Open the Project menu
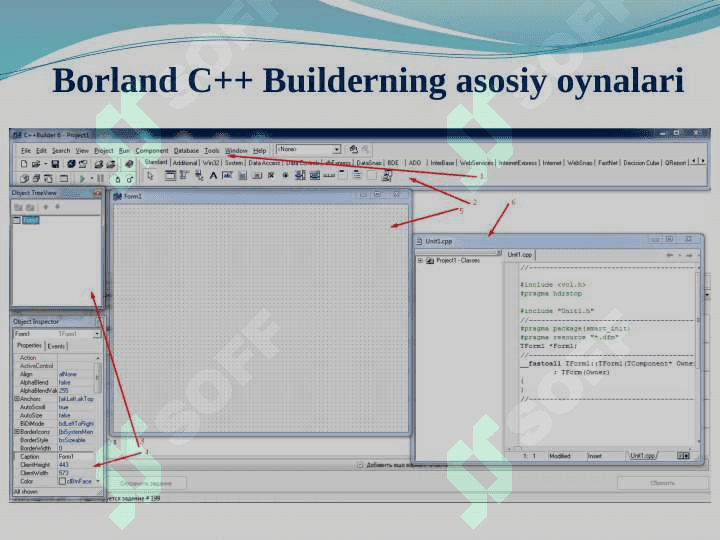The height and width of the screenshot is (540, 720). [x=103, y=150]
